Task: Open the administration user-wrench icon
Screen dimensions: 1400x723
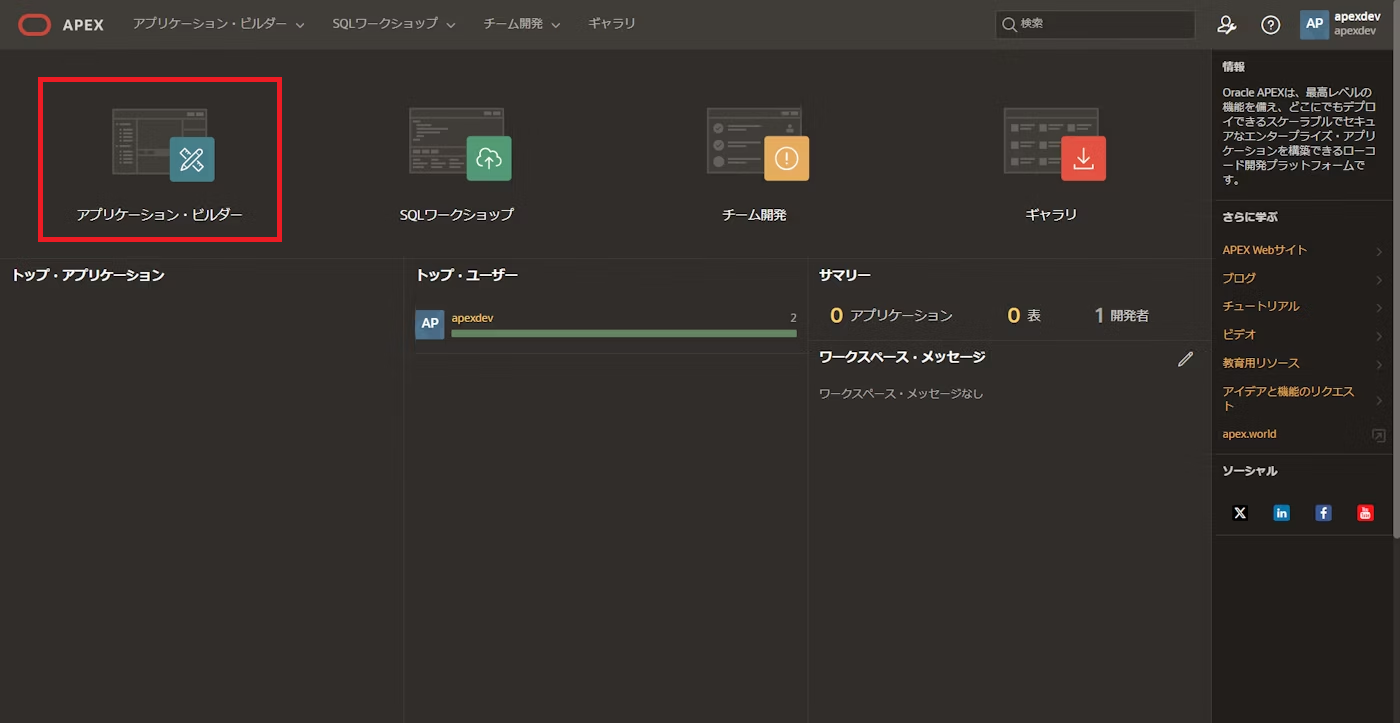Action: click(1226, 25)
